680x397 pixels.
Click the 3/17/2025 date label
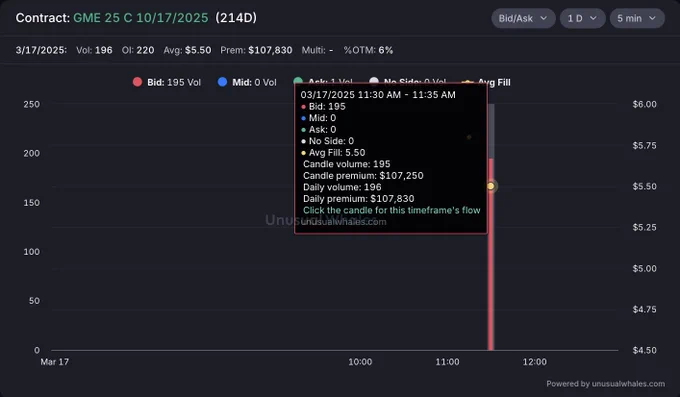[41, 50]
